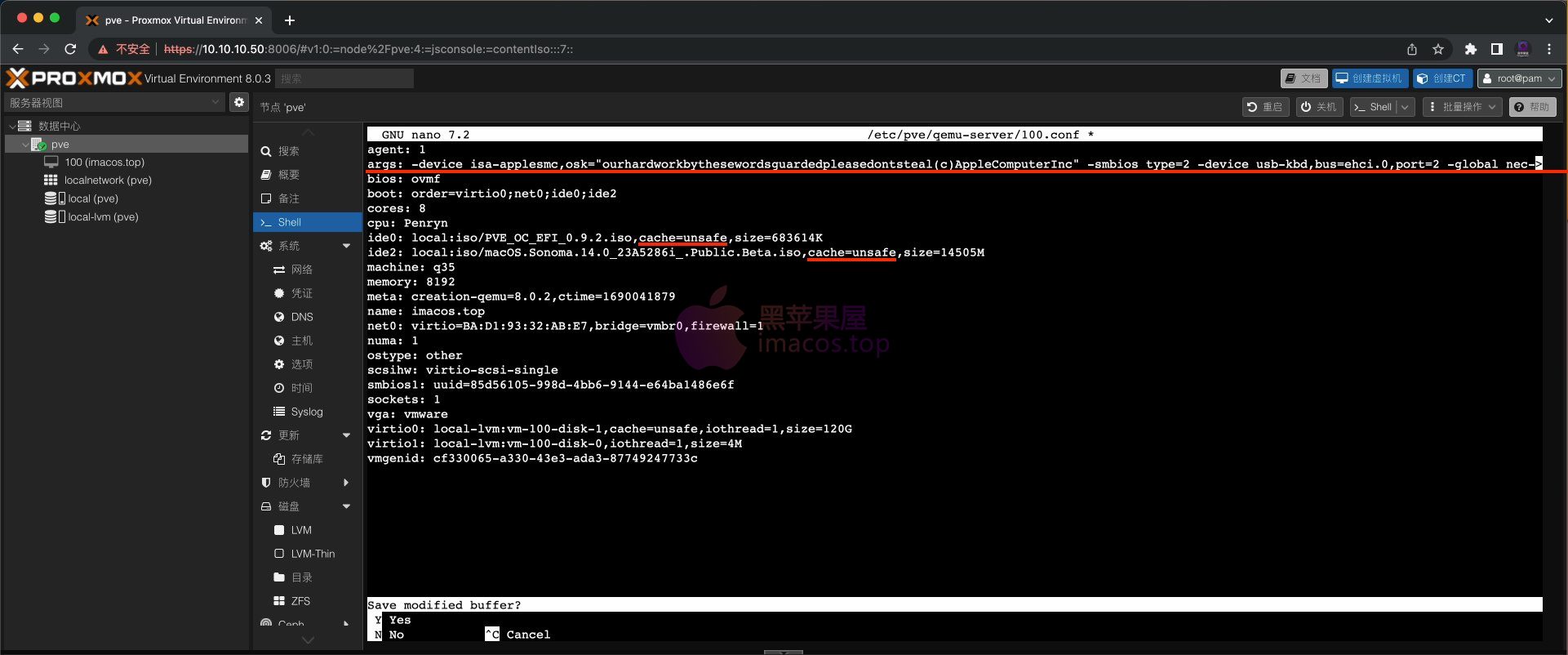Click the Proxmox logo
The height and width of the screenshot is (655, 1568).
74,78
